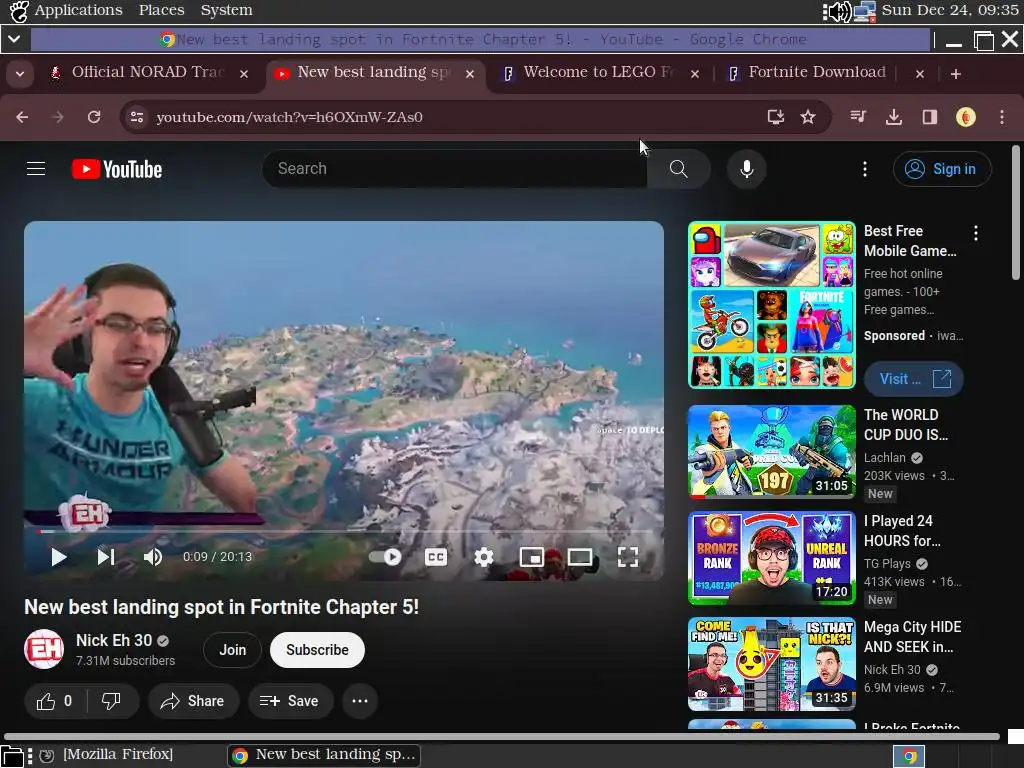Open Mega City HIDE AND SEEK title
This screenshot has height=768, width=1024.
912,637
